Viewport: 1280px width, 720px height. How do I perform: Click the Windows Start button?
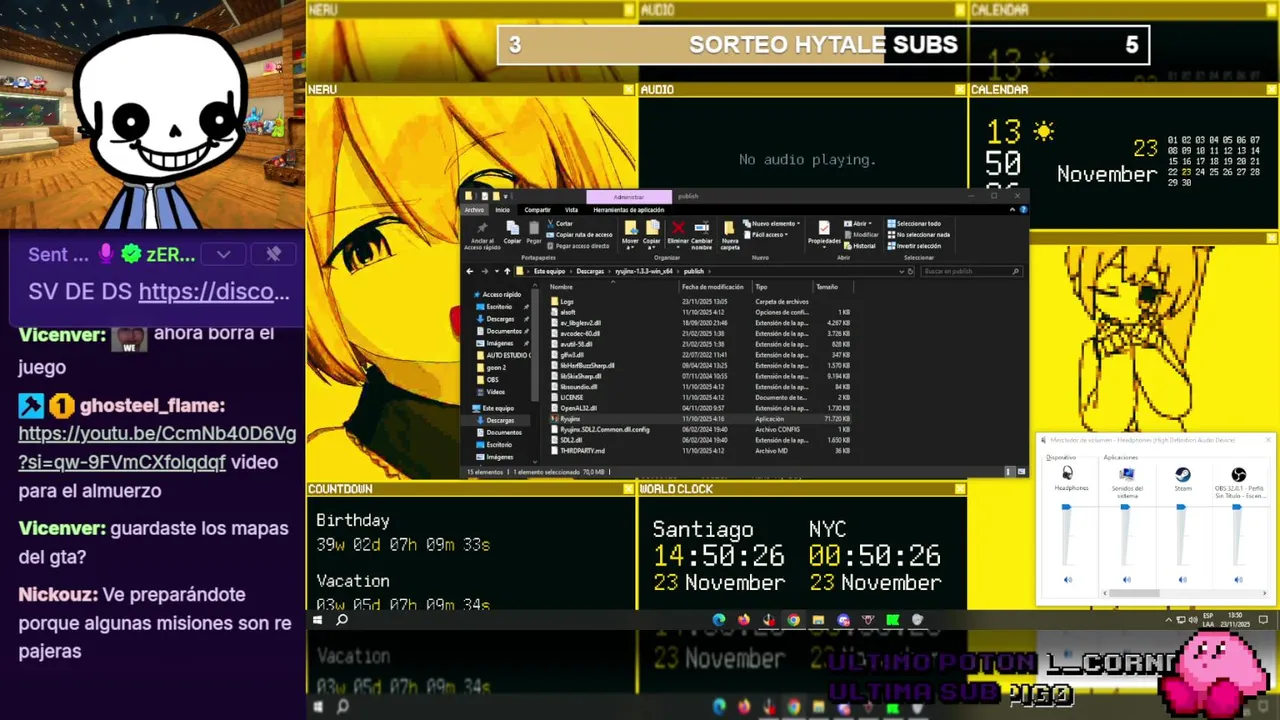coord(318,620)
